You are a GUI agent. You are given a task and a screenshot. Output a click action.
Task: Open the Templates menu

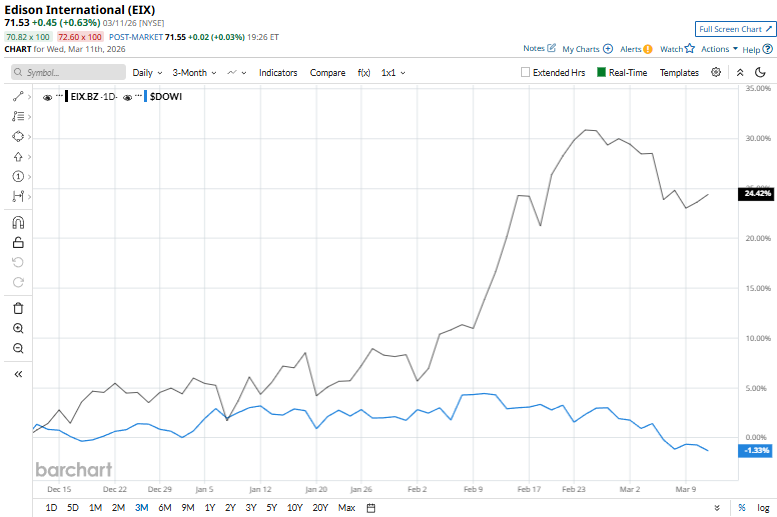click(x=679, y=72)
